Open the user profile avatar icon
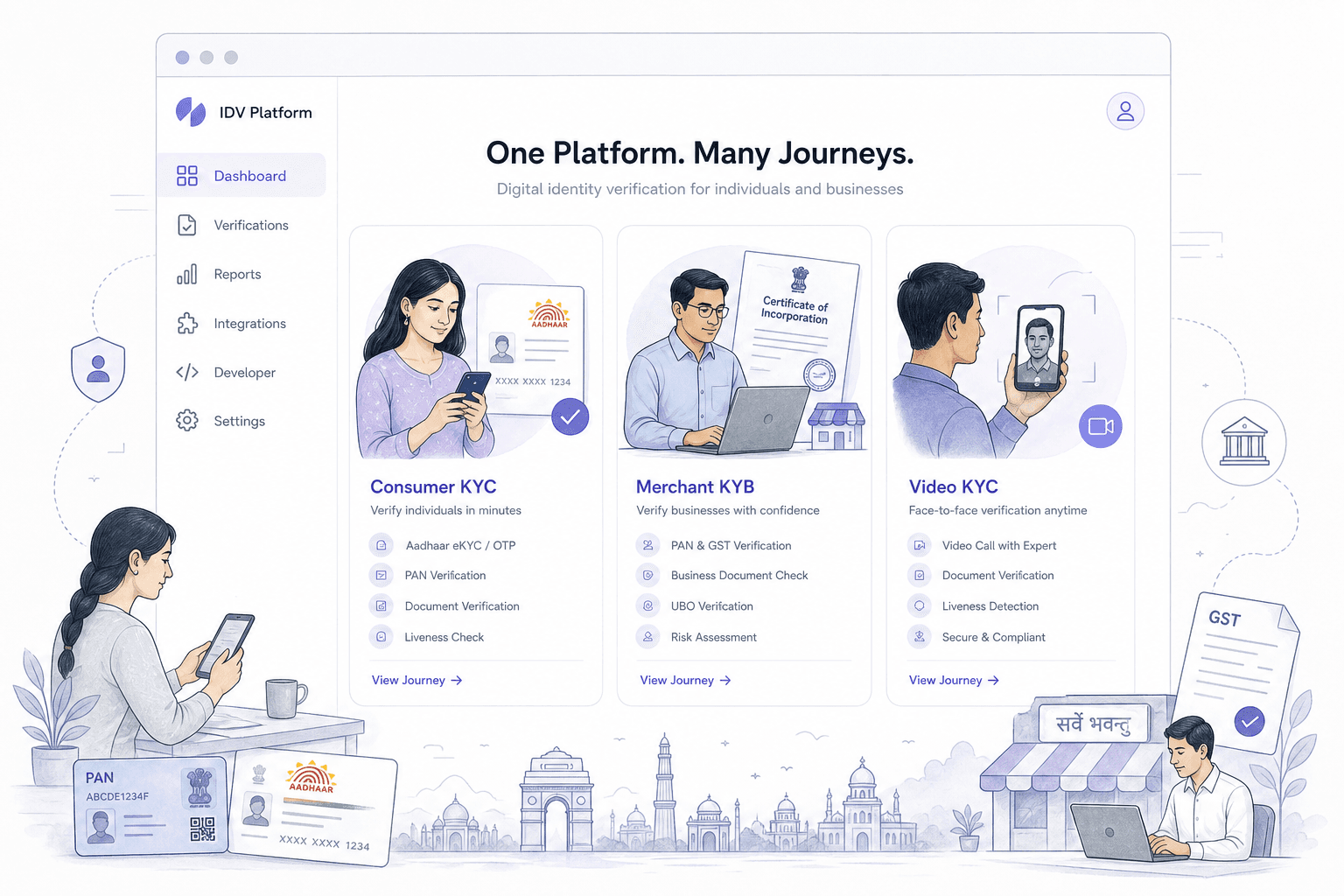This screenshot has width=1344, height=896. (x=1125, y=111)
